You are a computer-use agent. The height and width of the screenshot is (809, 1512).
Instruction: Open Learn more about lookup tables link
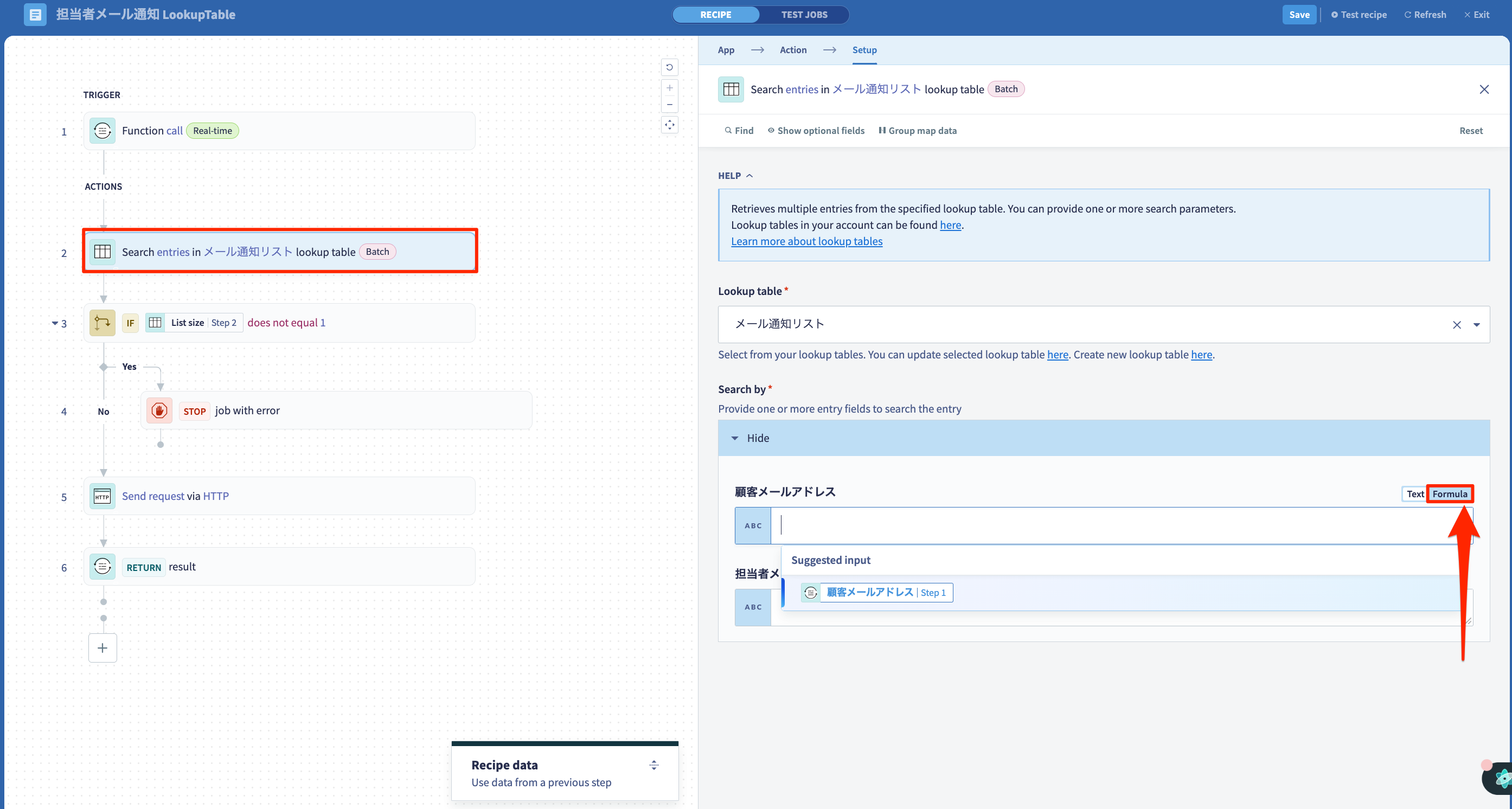pyautogui.click(x=806, y=242)
